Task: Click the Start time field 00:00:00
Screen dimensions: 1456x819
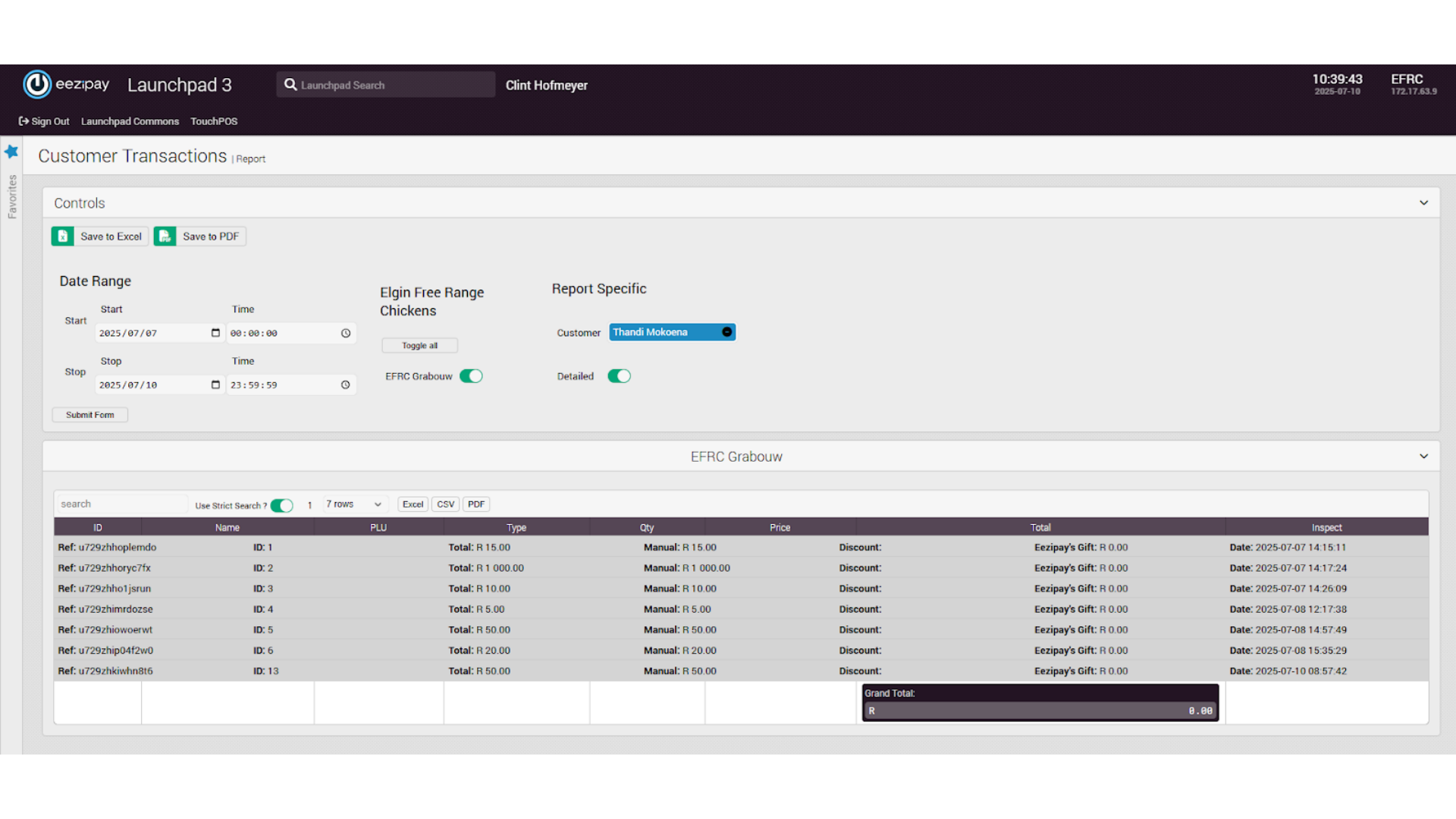Action: click(291, 333)
